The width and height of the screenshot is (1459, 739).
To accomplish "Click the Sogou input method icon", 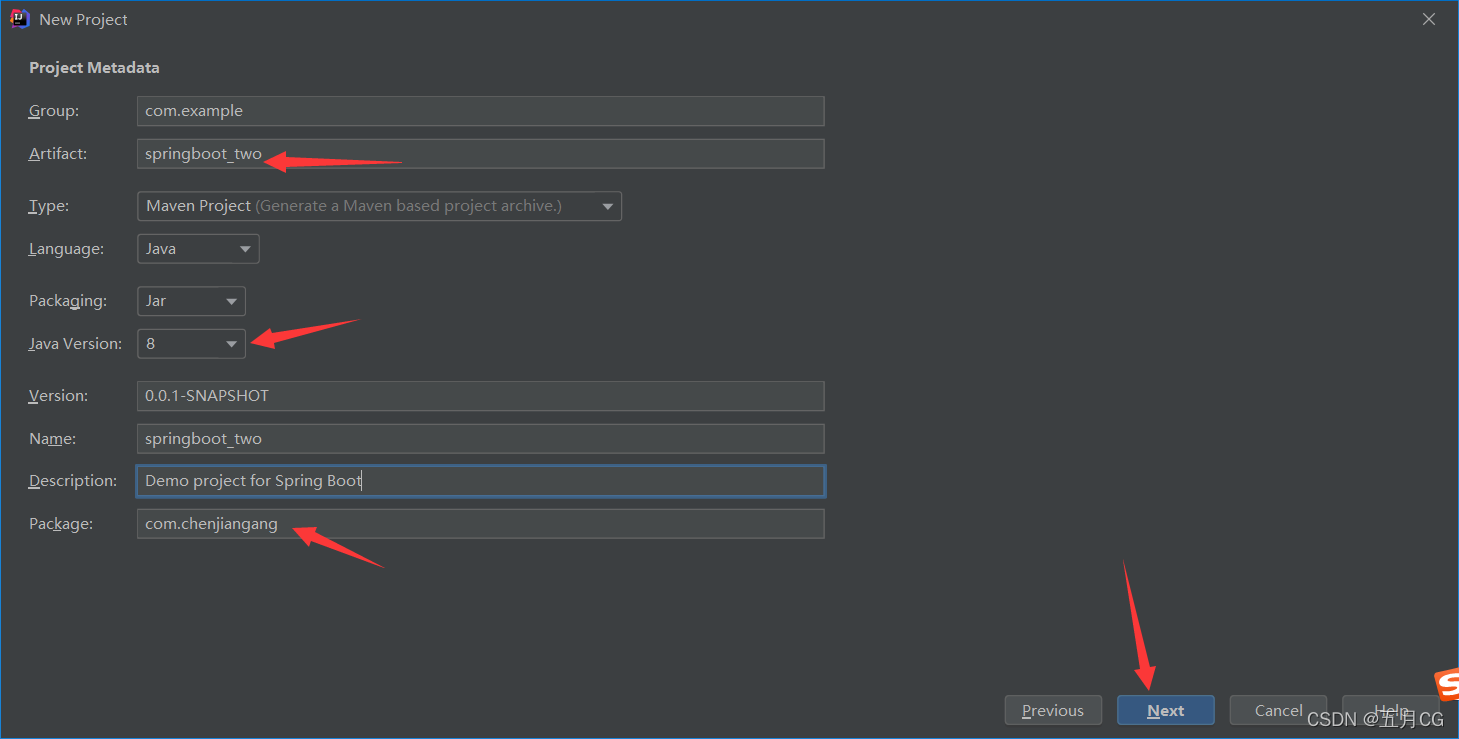I will [1447, 687].
